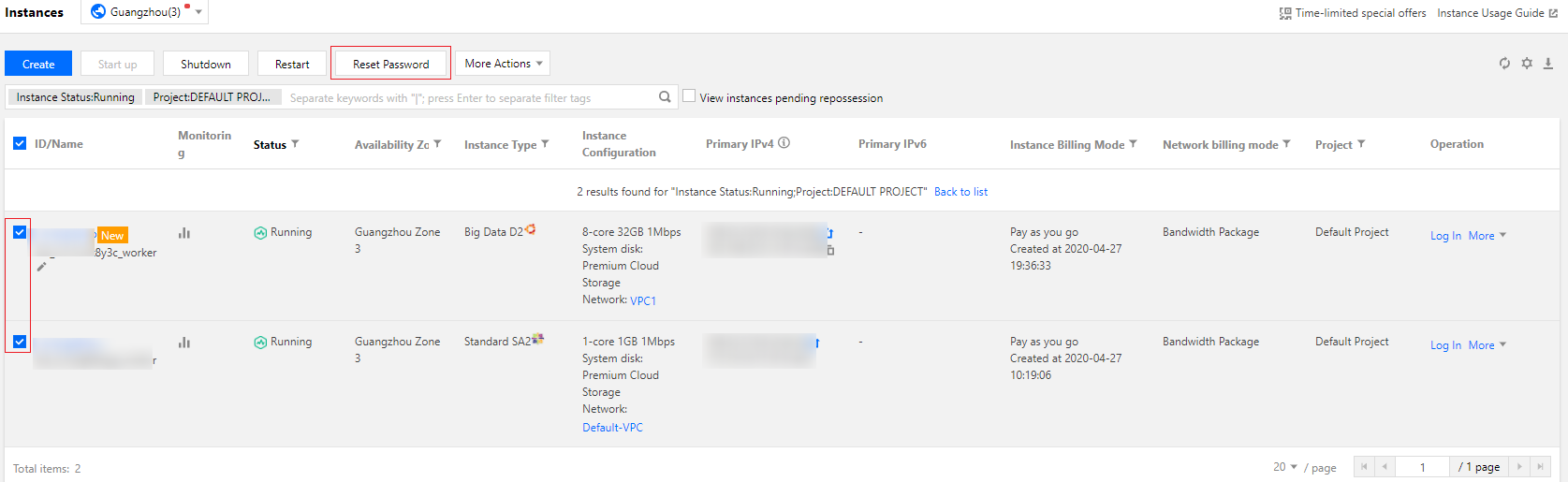Open the Guangzhou(3) region selector
The width and height of the screenshot is (1568, 482).
point(145,12)
